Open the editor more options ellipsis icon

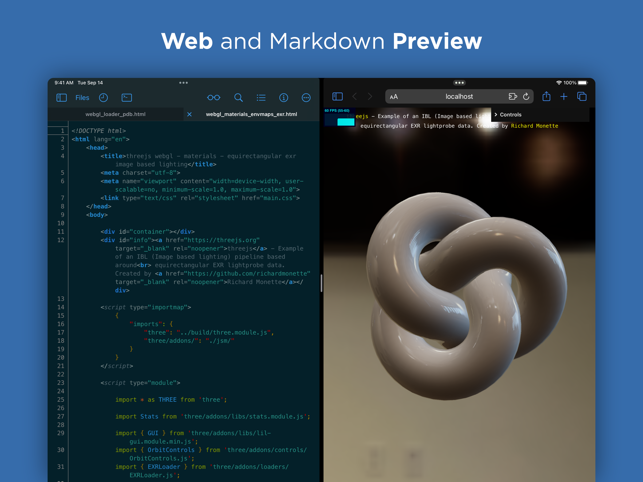click(x=306, y=98)
